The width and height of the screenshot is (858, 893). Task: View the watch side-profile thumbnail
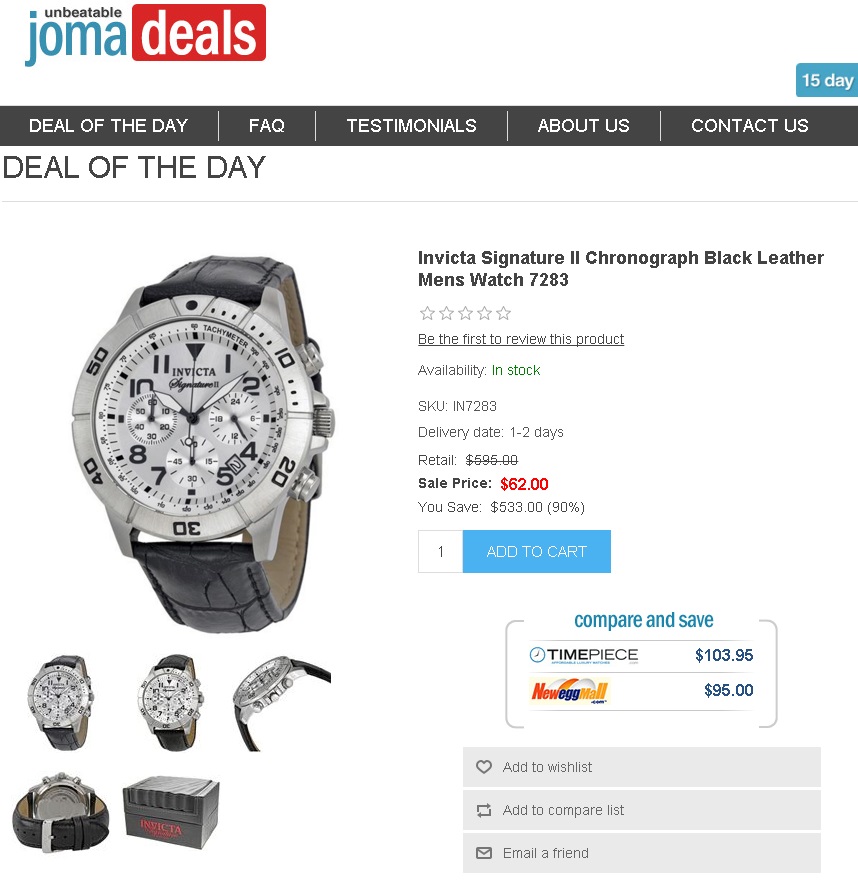point(282,702)
